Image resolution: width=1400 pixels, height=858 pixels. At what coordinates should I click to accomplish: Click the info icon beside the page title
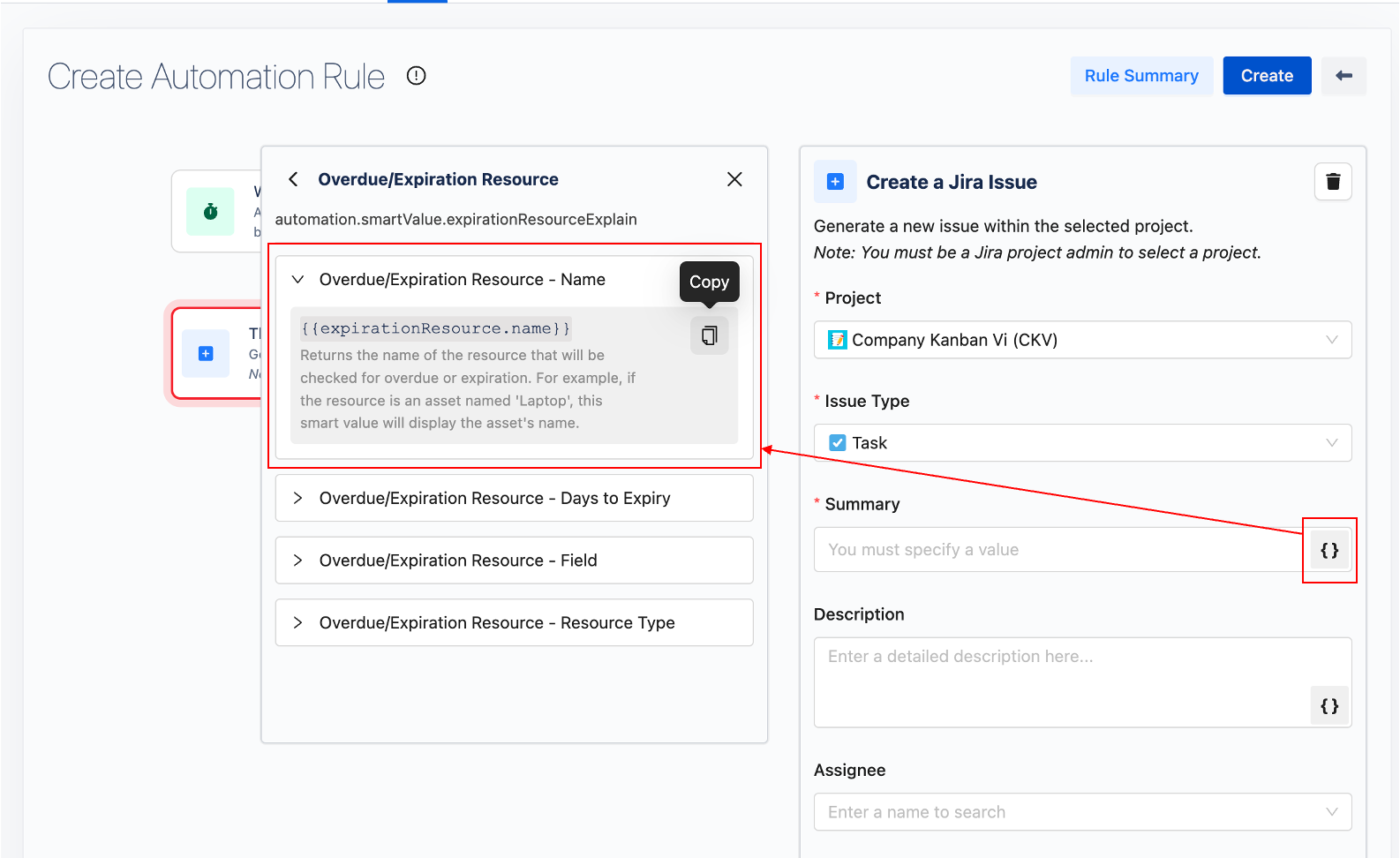point(416,76)
